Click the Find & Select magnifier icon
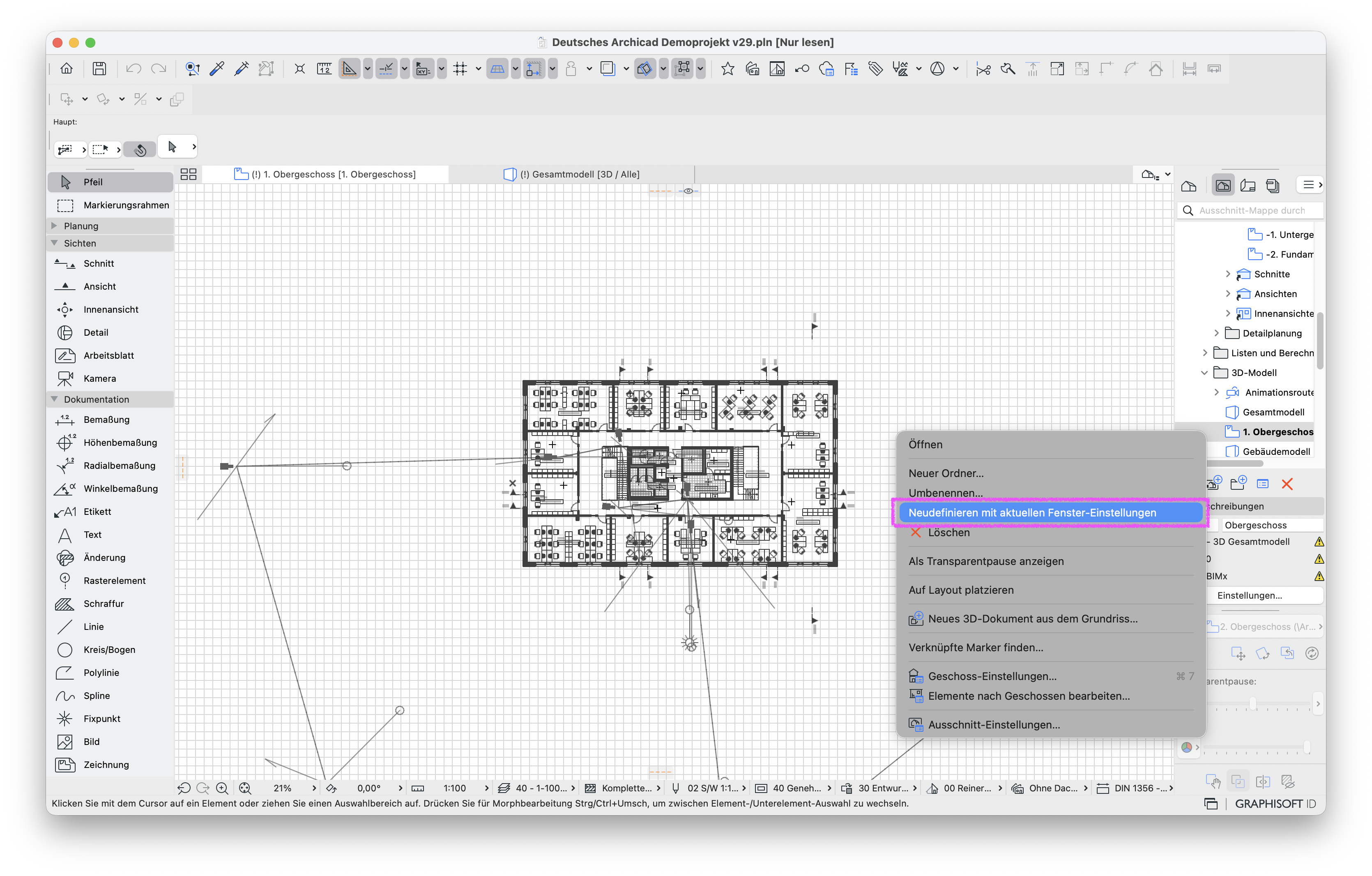 [x=193, y=69]
